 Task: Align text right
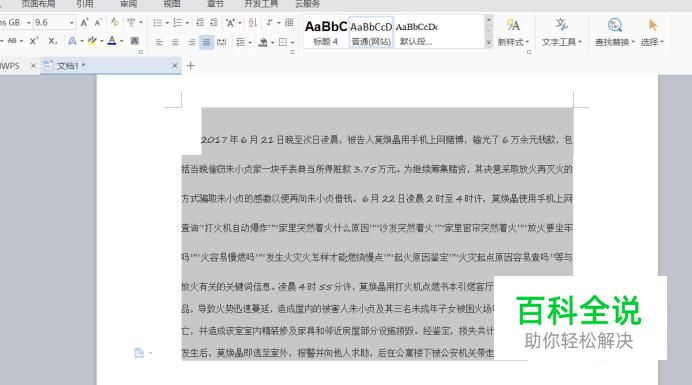pyautogui.click(x=191, y=42)
